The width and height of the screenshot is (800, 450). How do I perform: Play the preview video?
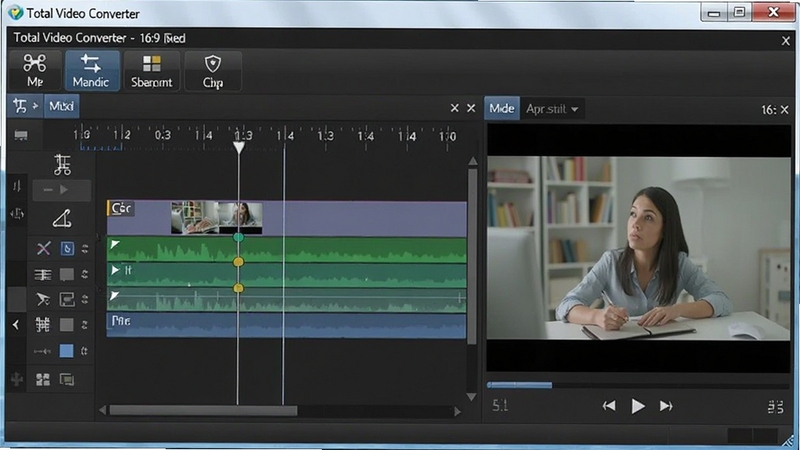point(638,406)
